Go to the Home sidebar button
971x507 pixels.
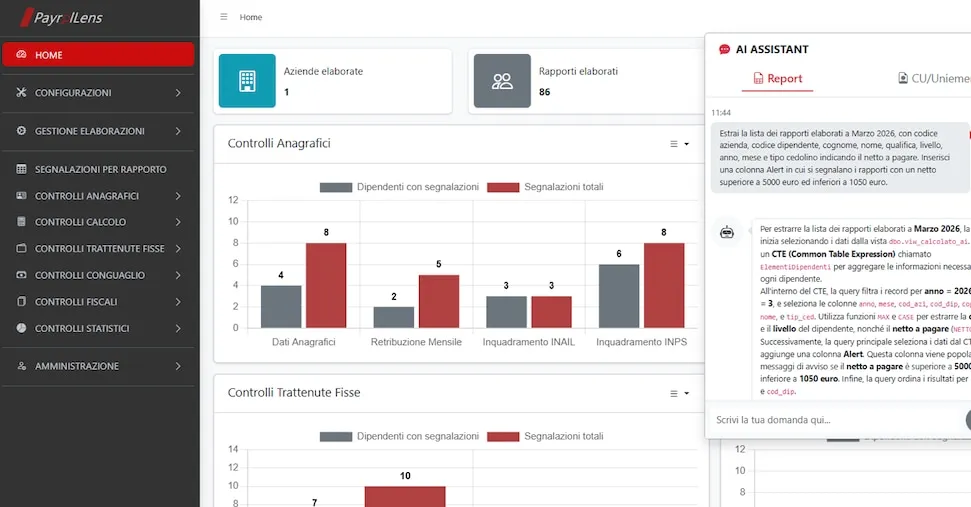point(98,54)
